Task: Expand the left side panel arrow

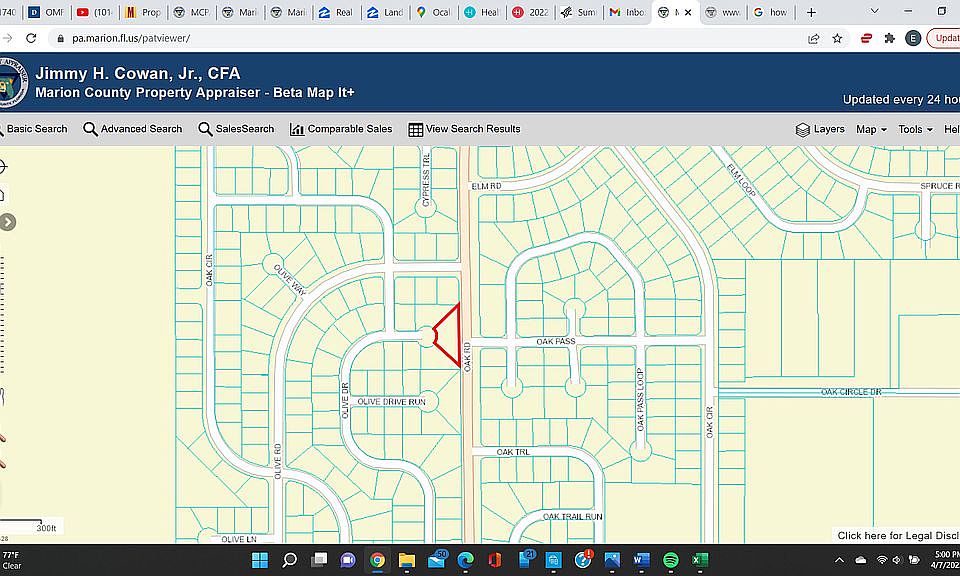Action: point(7,222)
